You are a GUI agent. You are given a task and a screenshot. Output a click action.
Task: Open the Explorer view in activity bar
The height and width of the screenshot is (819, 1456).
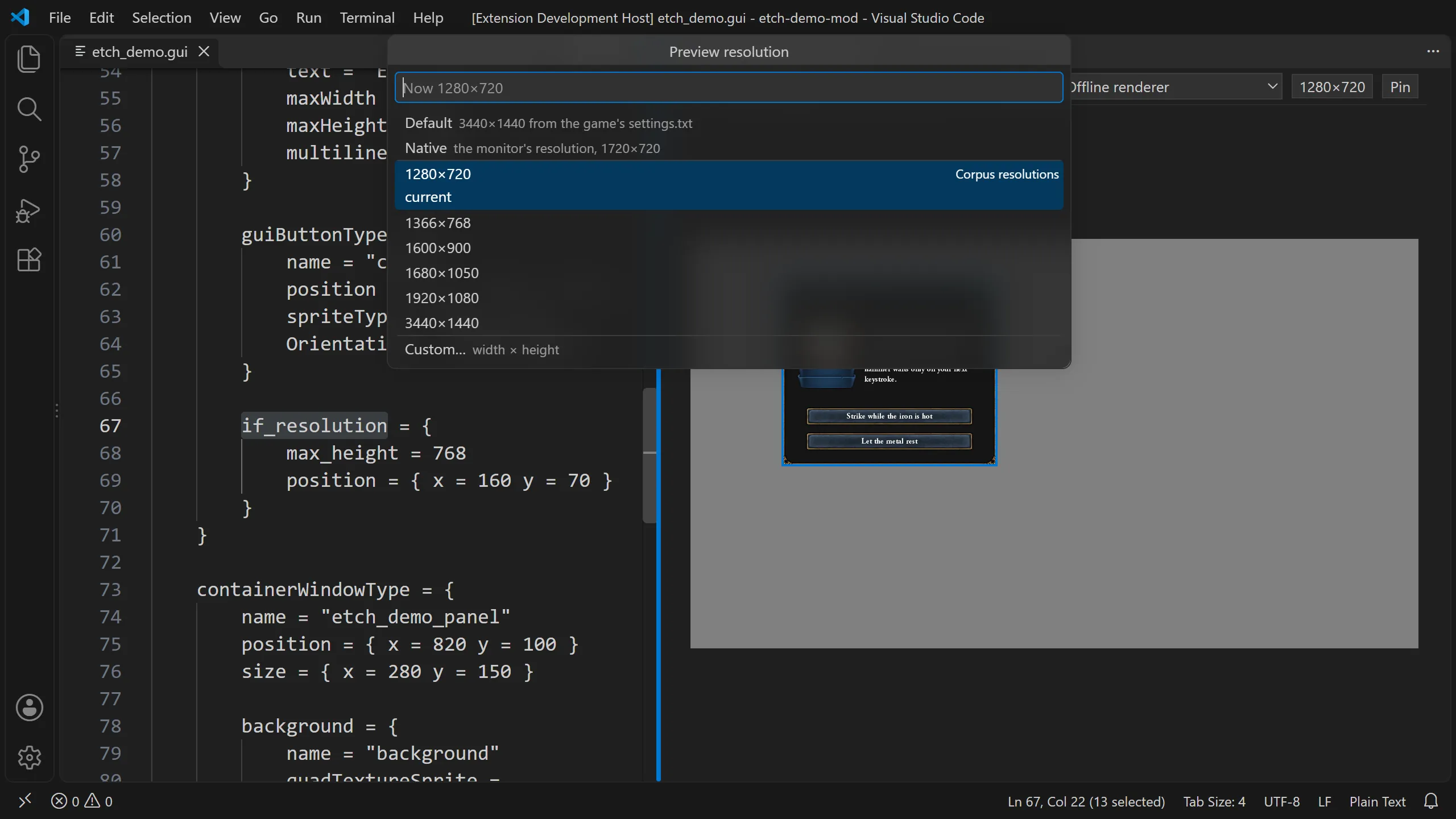point(29,59)
